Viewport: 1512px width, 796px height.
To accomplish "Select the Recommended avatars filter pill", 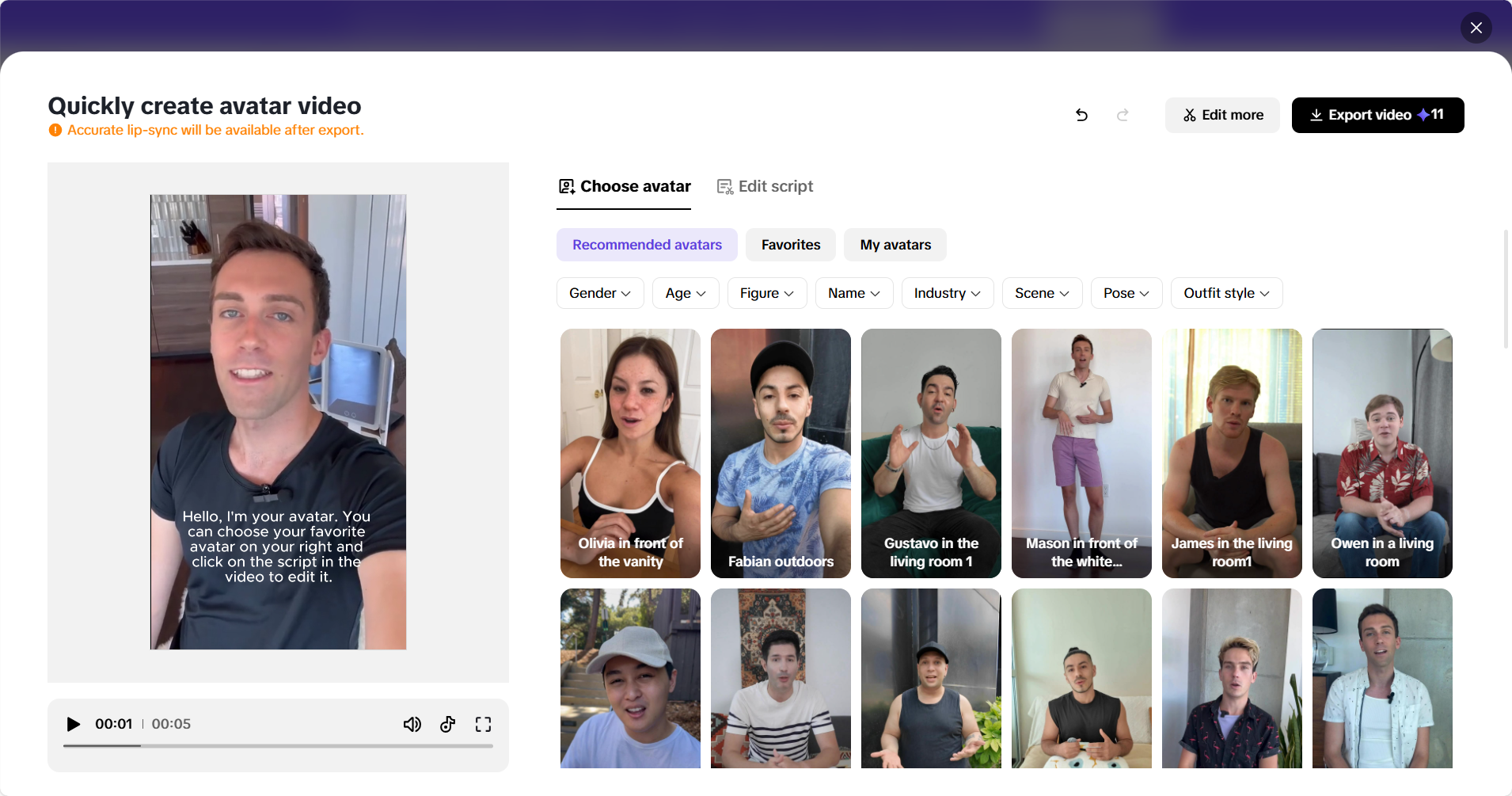I will [646, 244].
